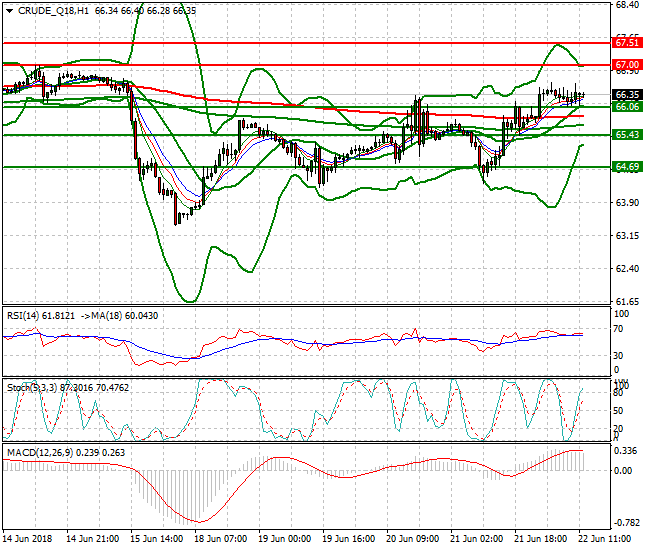650x550 pixels.
Task: Select the red 67.51 resistance line label
Action: [x=627, y=42]
